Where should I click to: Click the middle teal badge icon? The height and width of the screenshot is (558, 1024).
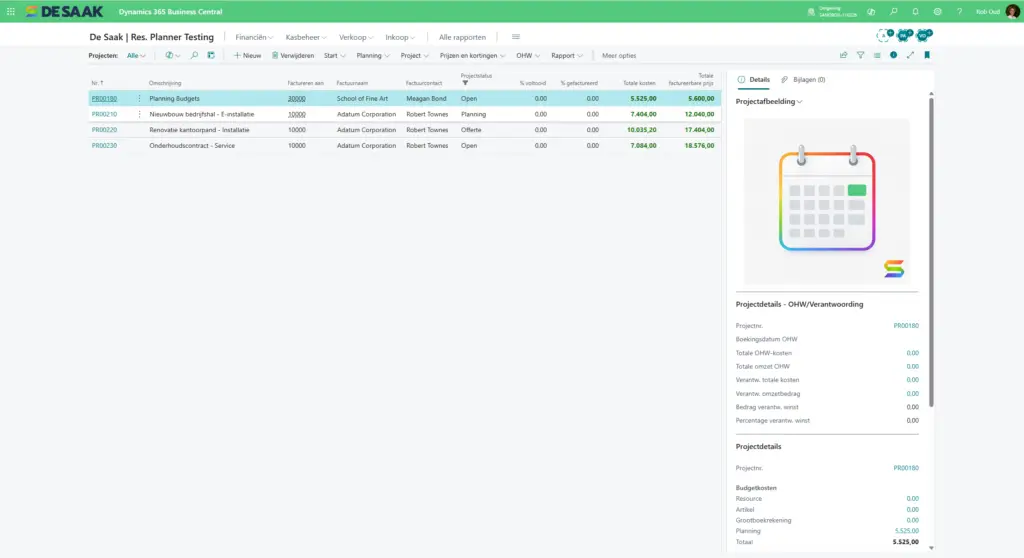(x=904, y=35)
